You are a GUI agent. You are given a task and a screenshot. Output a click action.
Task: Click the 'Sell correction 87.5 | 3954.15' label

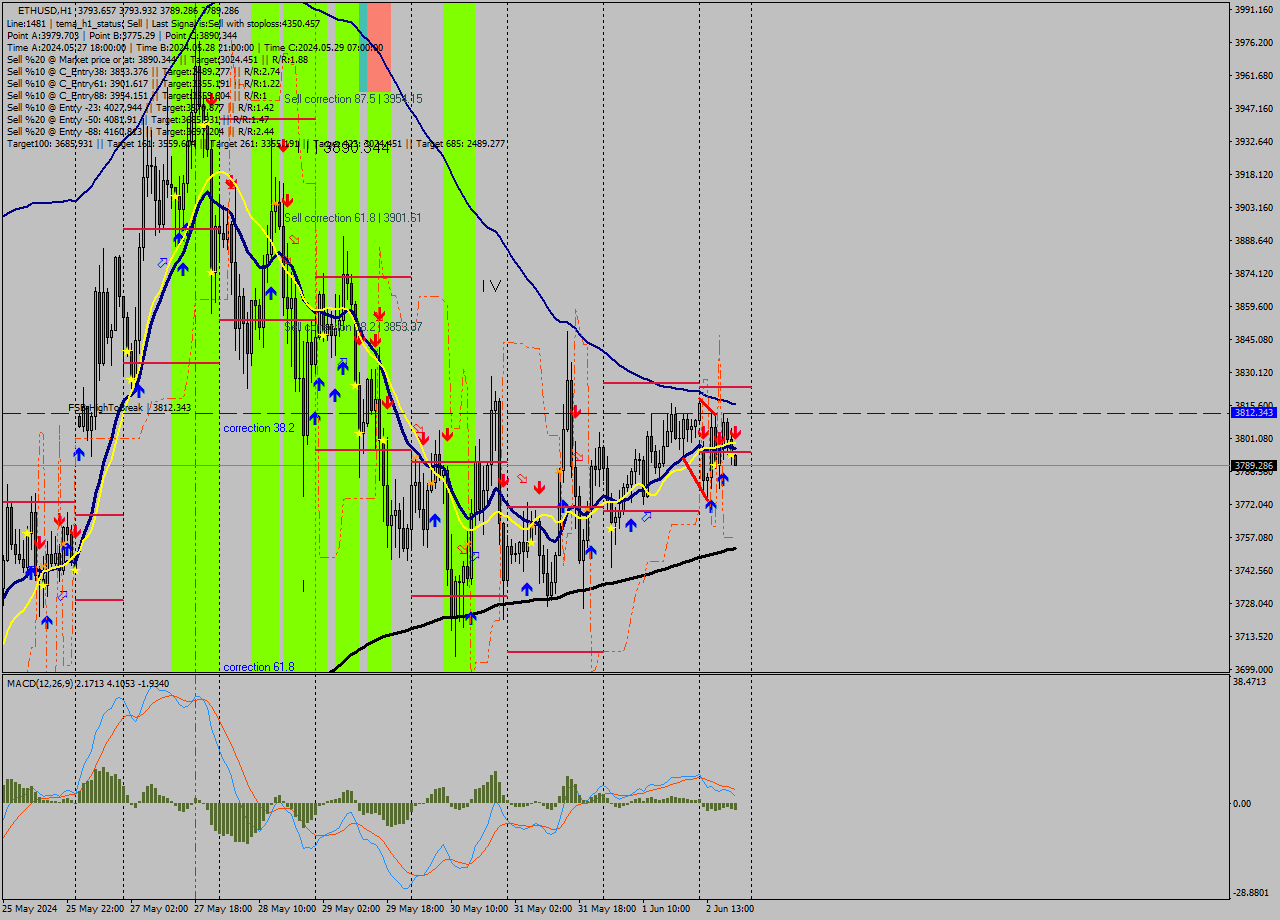[x=353, y=99]
